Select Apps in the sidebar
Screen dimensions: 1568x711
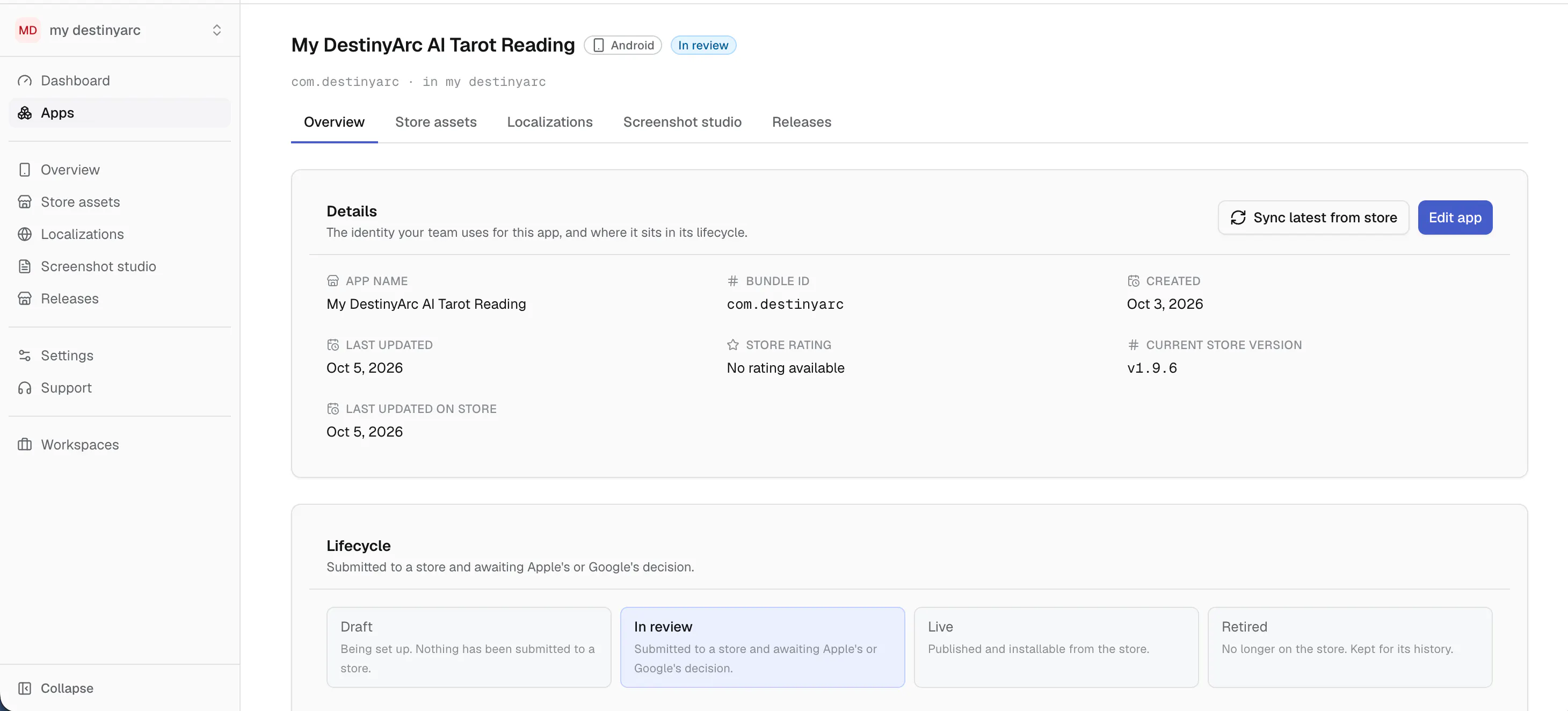119,113
